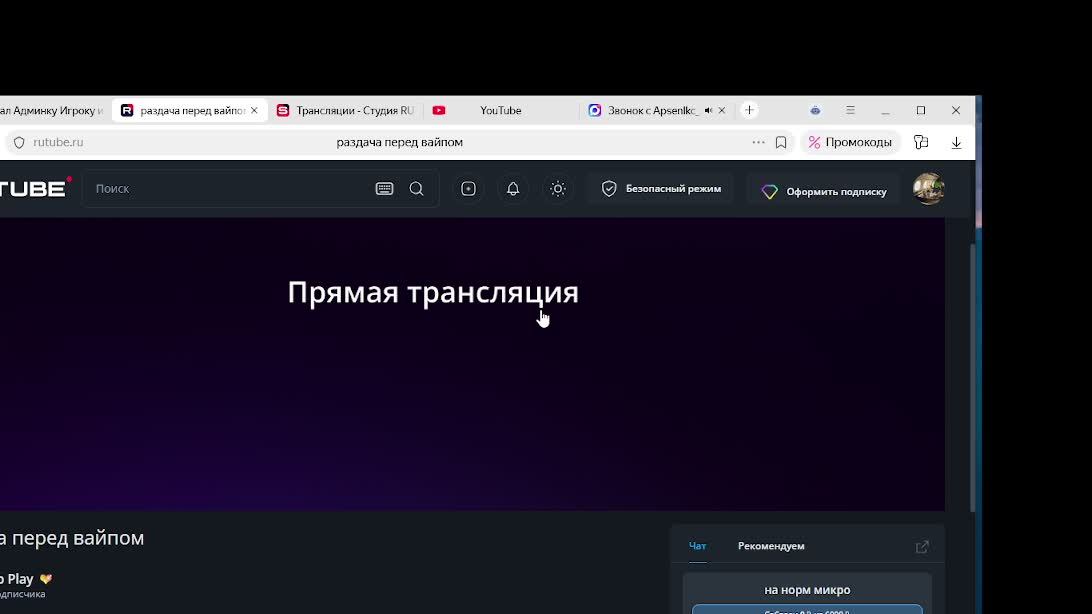Select the Чат tab
Image resolution: width=1092 pixels, height=614 pixels.
[x=697, y=546]
